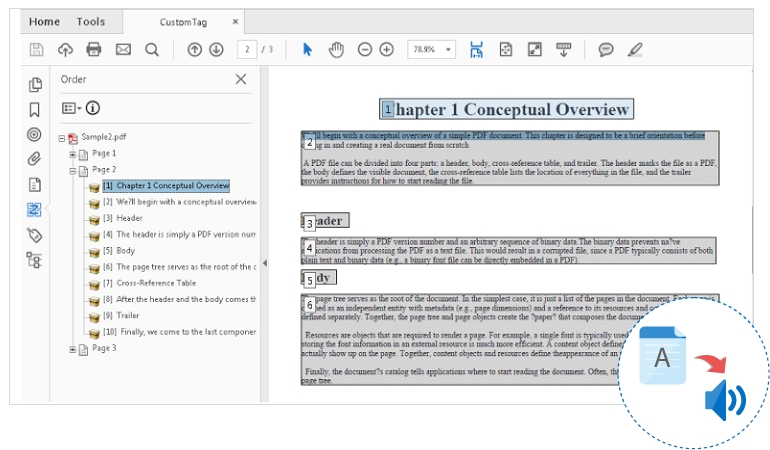Viewport: 770px width, 450px height.
Task: Select the '[7] Cross-Reference Table' order item
Action: (x=155, y=283)
